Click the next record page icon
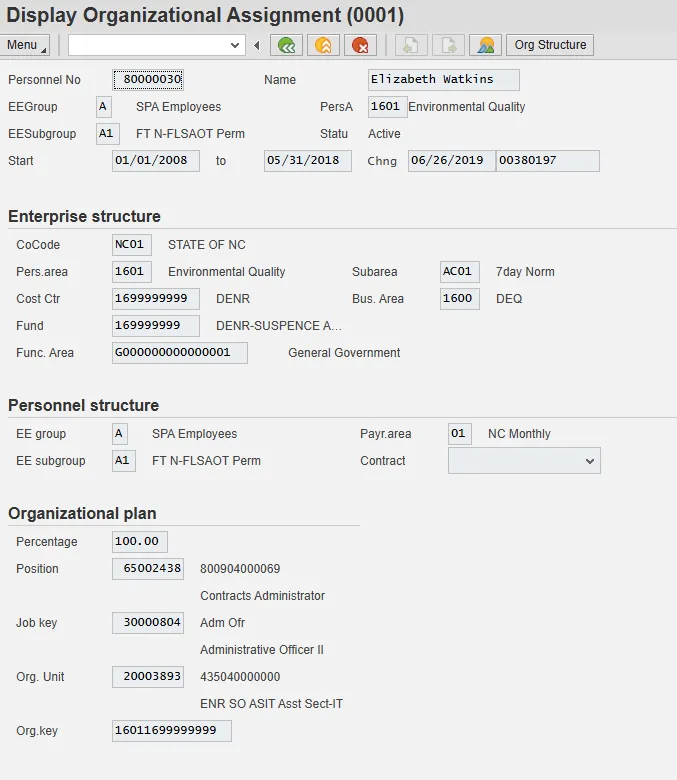This screenshot has width=677, height=780. 447,45
